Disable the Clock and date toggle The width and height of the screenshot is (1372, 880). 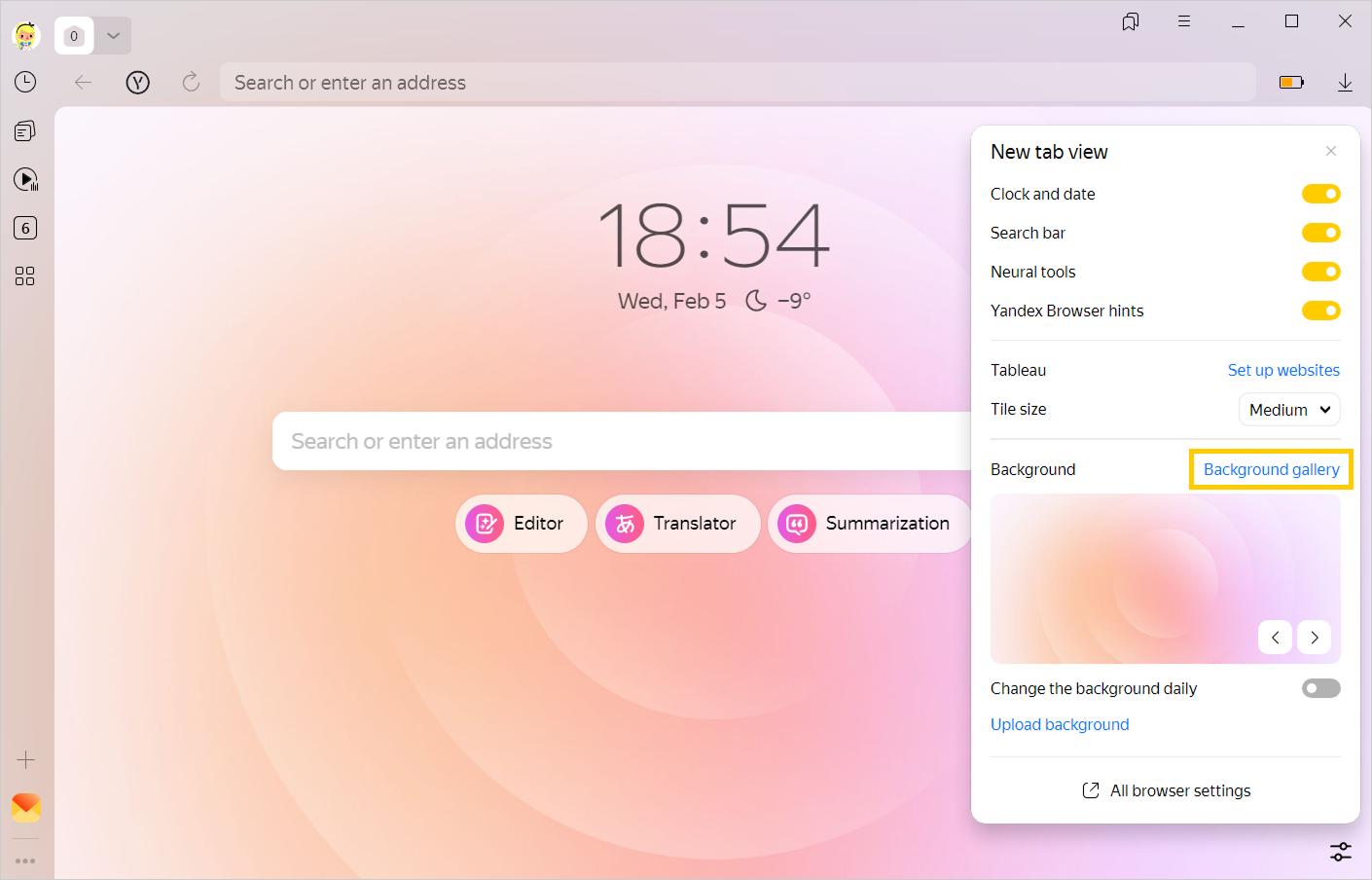point(1320,195)
